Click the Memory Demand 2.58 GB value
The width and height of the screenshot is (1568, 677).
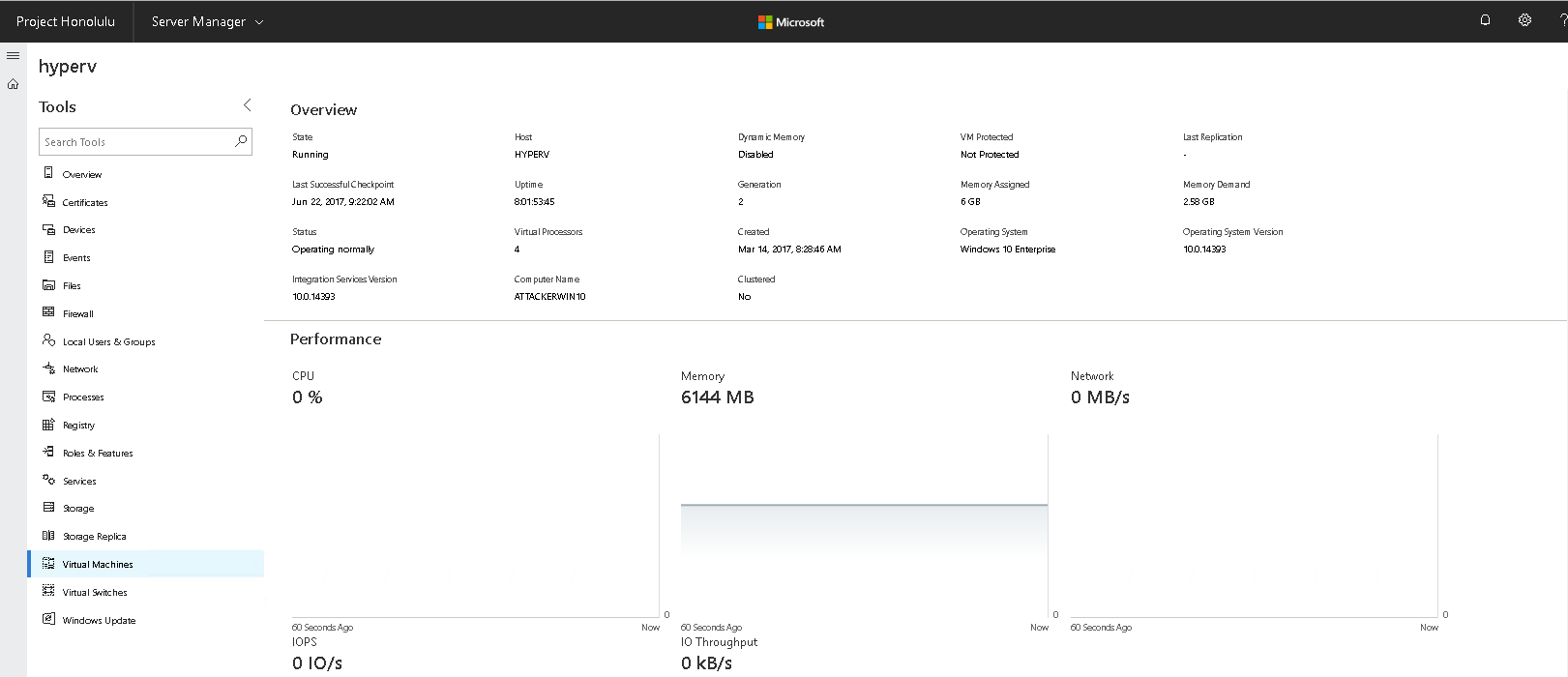(1198, 202)
